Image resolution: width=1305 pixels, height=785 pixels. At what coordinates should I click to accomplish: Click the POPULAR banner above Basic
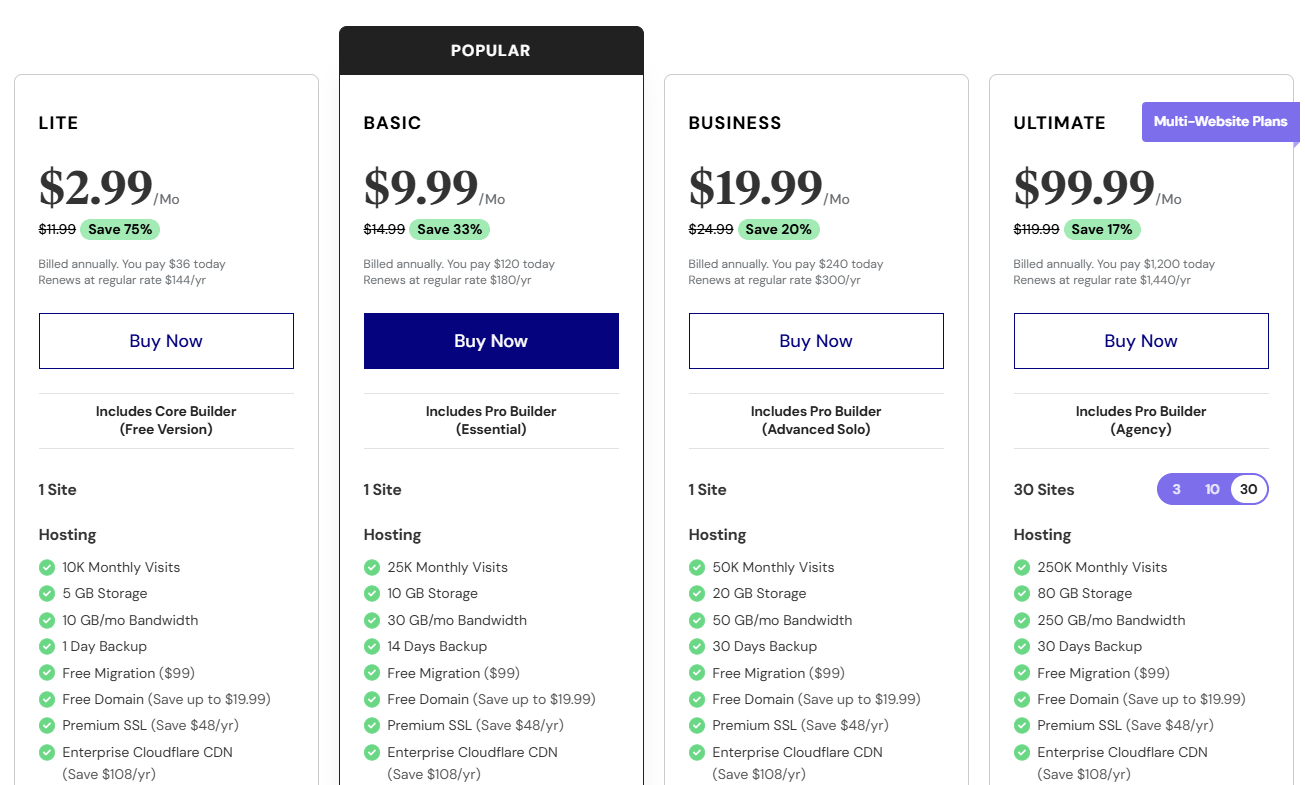click(491, 50)
